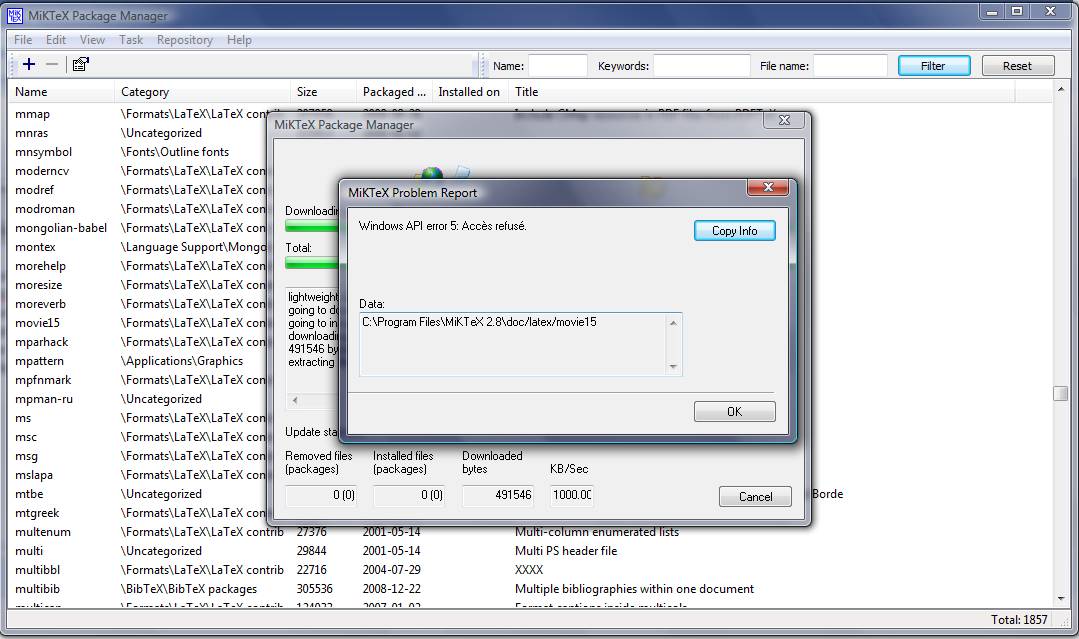Click the remove package minus icon
The image size is (1079, 639).
tap(52, 64)
